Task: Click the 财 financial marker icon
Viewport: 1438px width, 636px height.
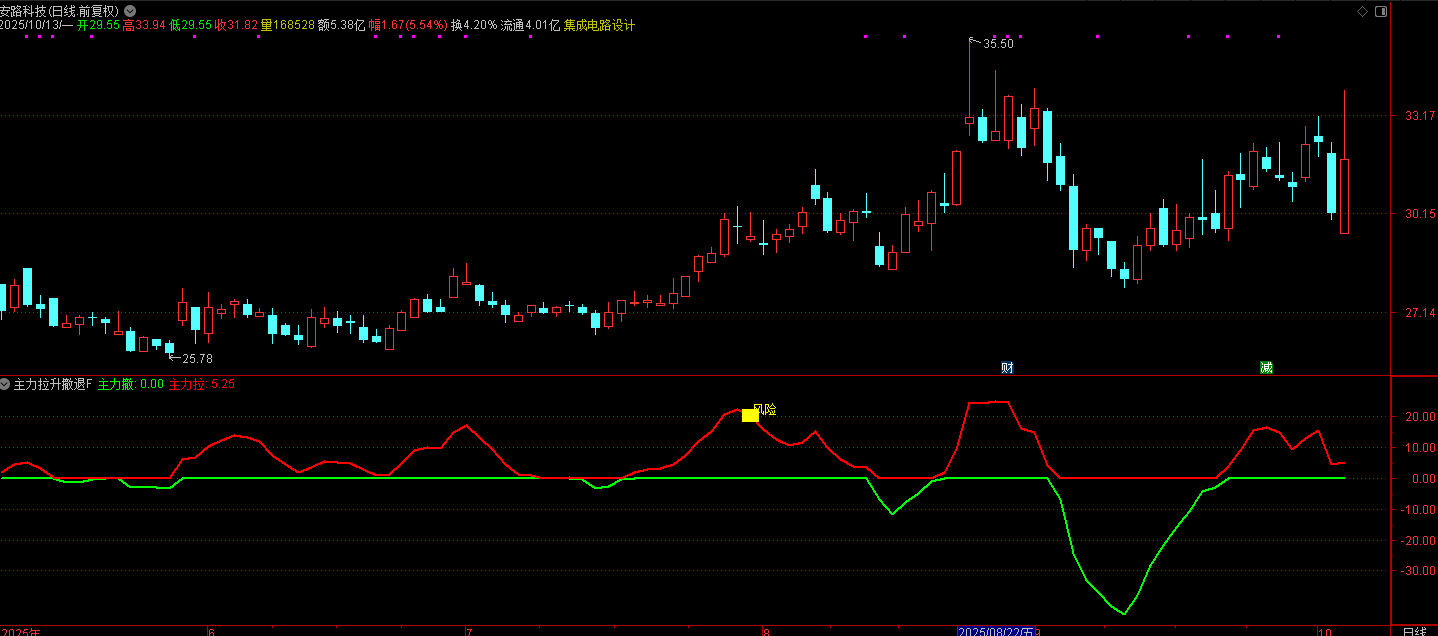Action: 1007,367
